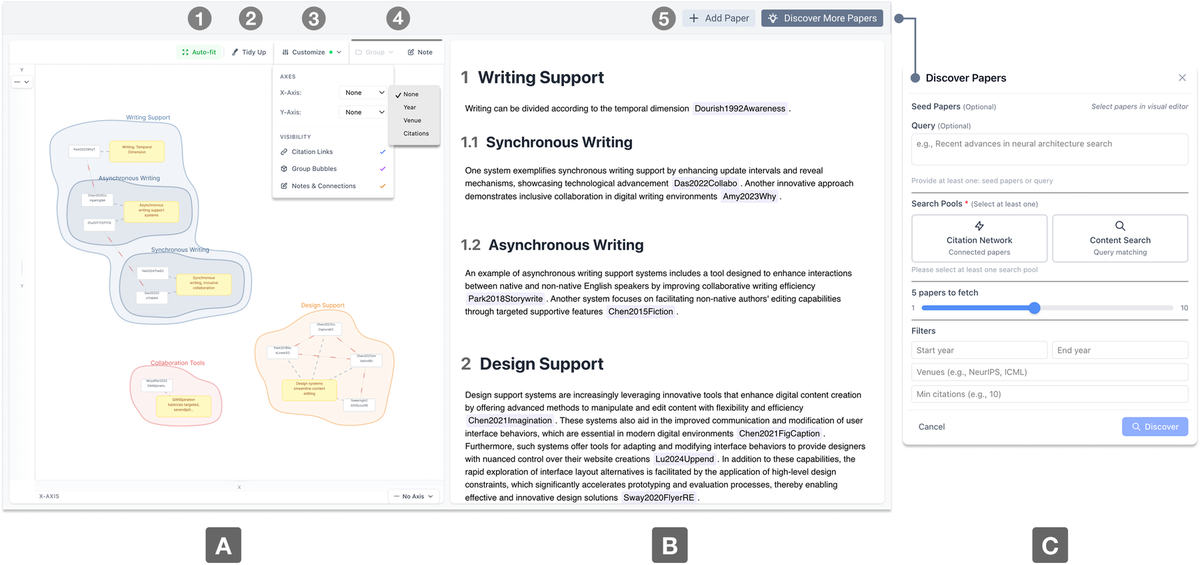Click the Synchronous Writing section heading
This screenshot has height=565, width=1200.
[559, 142]
